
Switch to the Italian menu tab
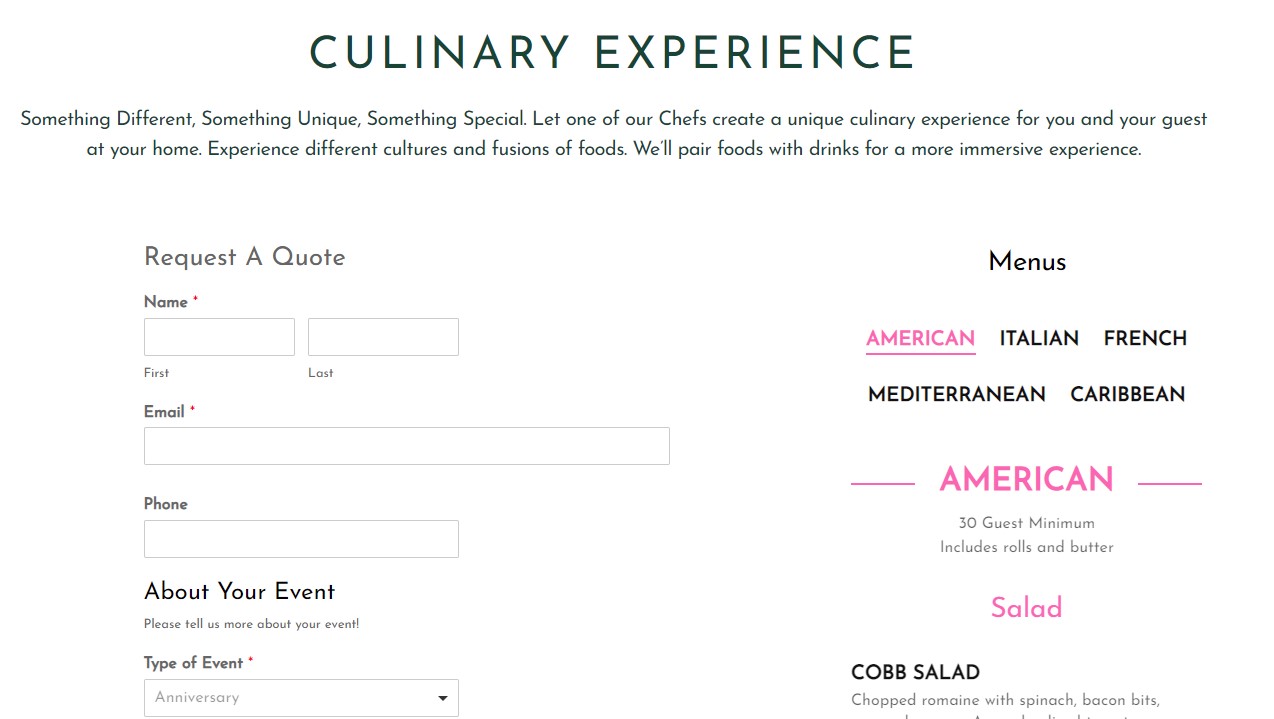coord(1039,338)
